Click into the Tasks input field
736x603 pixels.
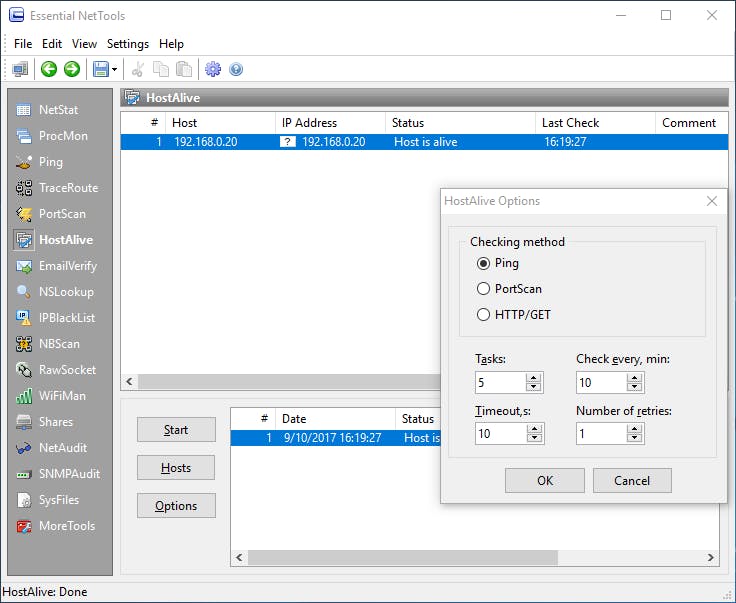(500, 382)
